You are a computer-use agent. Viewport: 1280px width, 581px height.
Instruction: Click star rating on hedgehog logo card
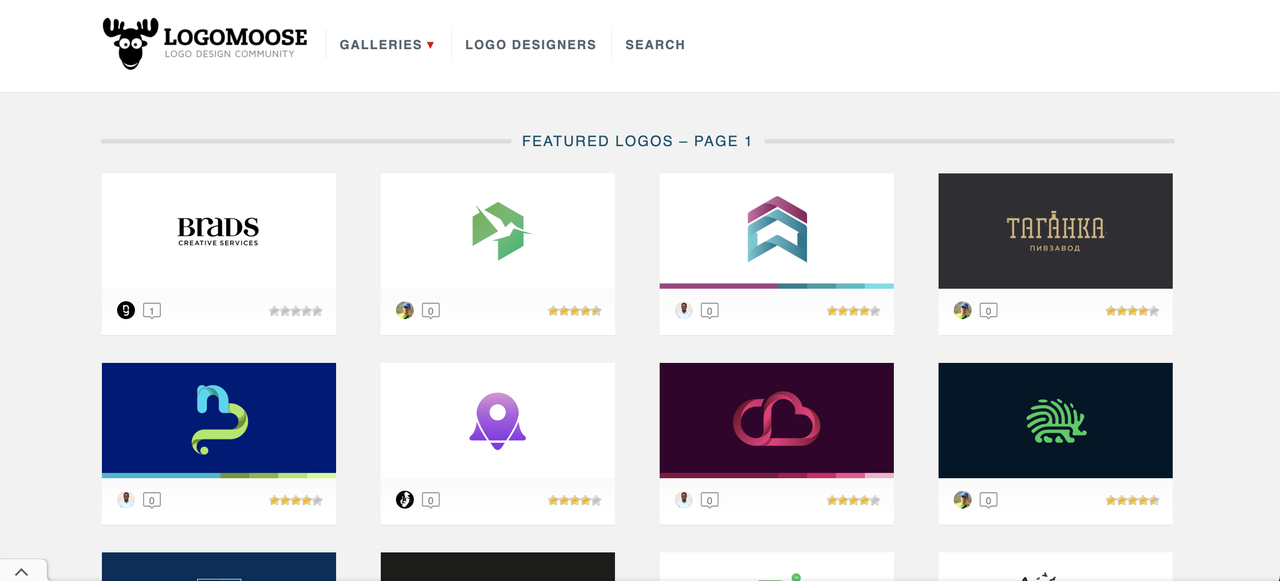1132,500
